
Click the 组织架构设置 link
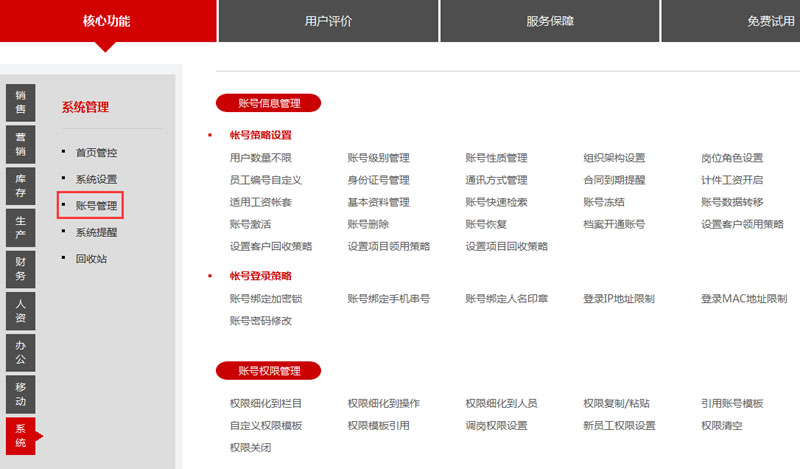tap(614, 158)
